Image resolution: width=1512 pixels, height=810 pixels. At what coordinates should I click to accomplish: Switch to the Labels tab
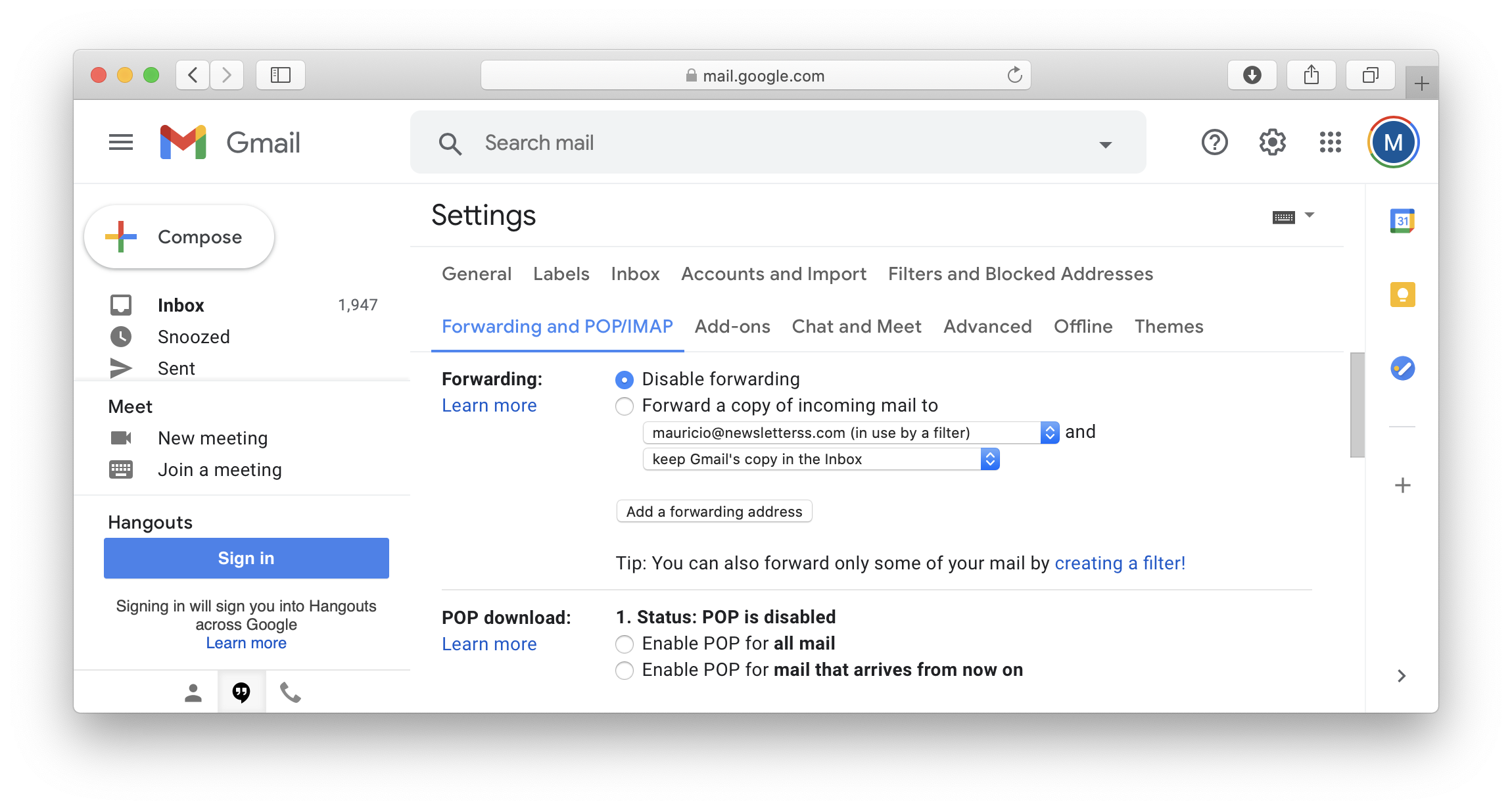(x=561, y=274)
